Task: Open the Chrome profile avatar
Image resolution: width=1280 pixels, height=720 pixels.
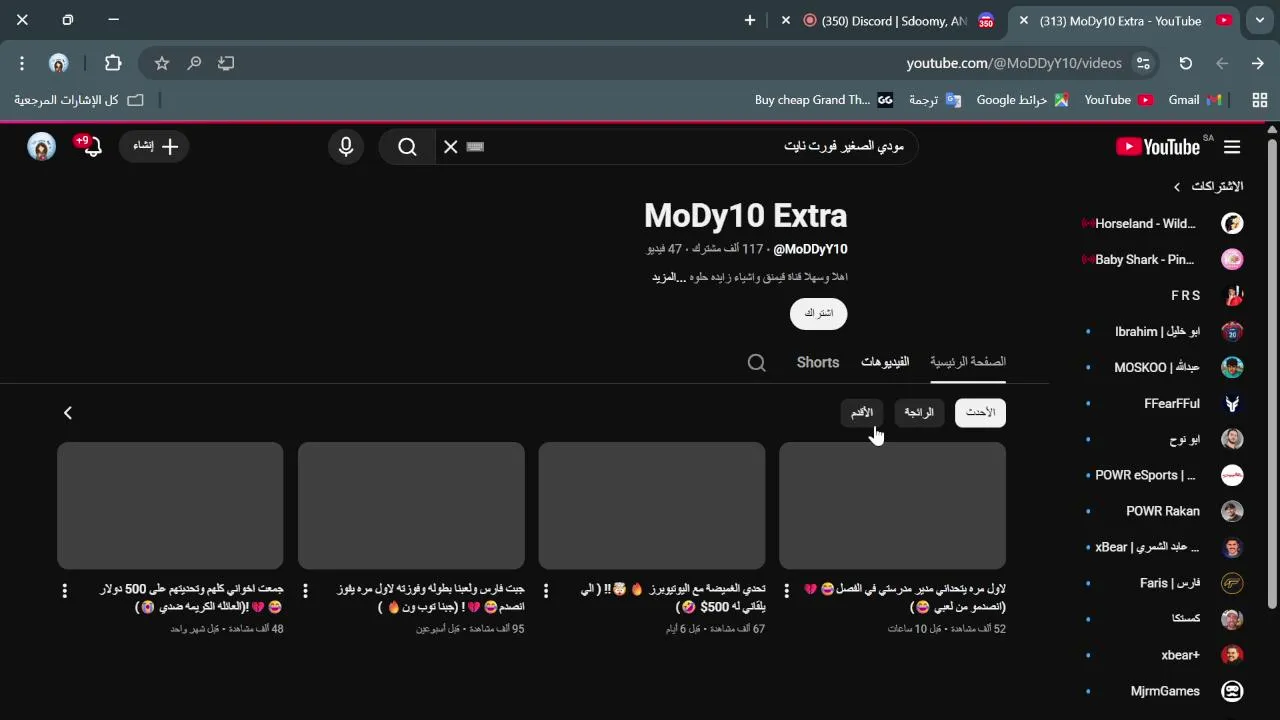Action: pos(59,63)
